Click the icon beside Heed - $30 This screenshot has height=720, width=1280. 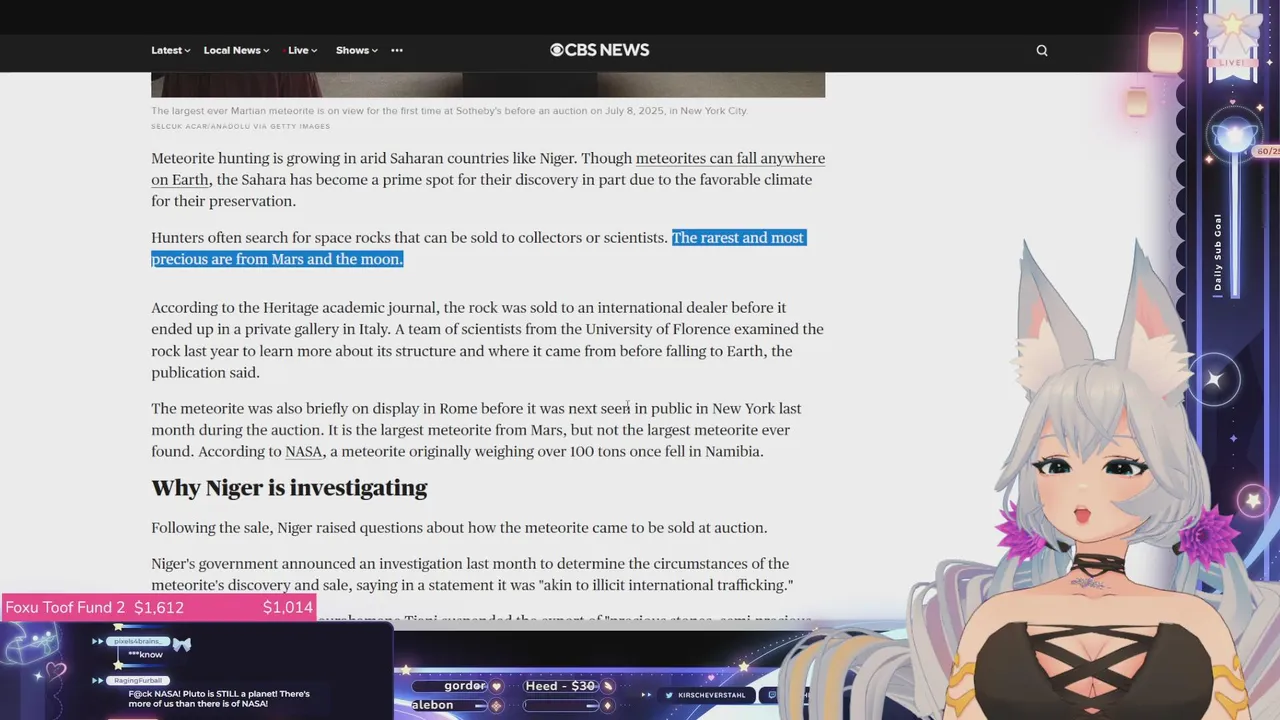[607, 686]
